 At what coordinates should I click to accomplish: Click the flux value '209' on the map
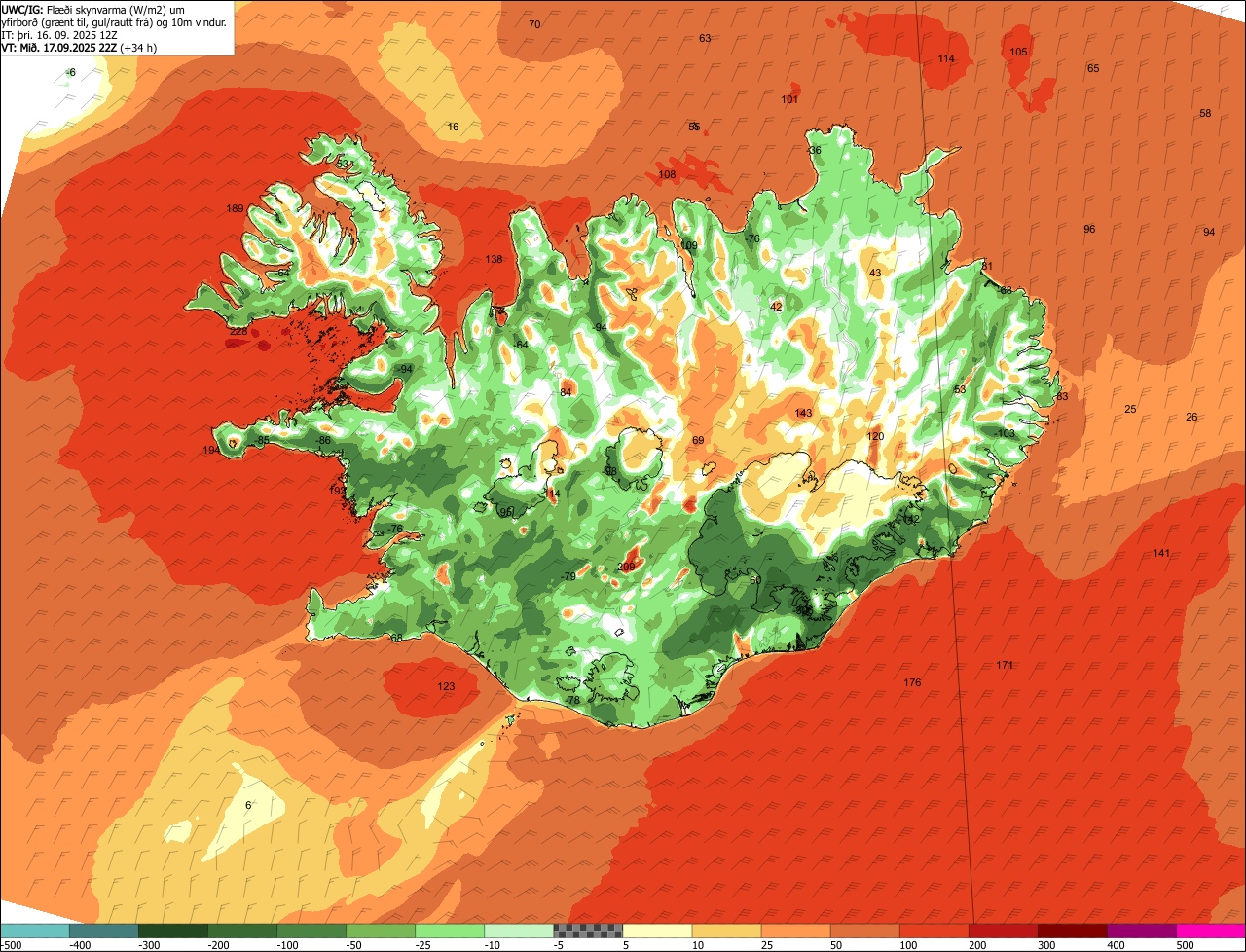point(626,568)
